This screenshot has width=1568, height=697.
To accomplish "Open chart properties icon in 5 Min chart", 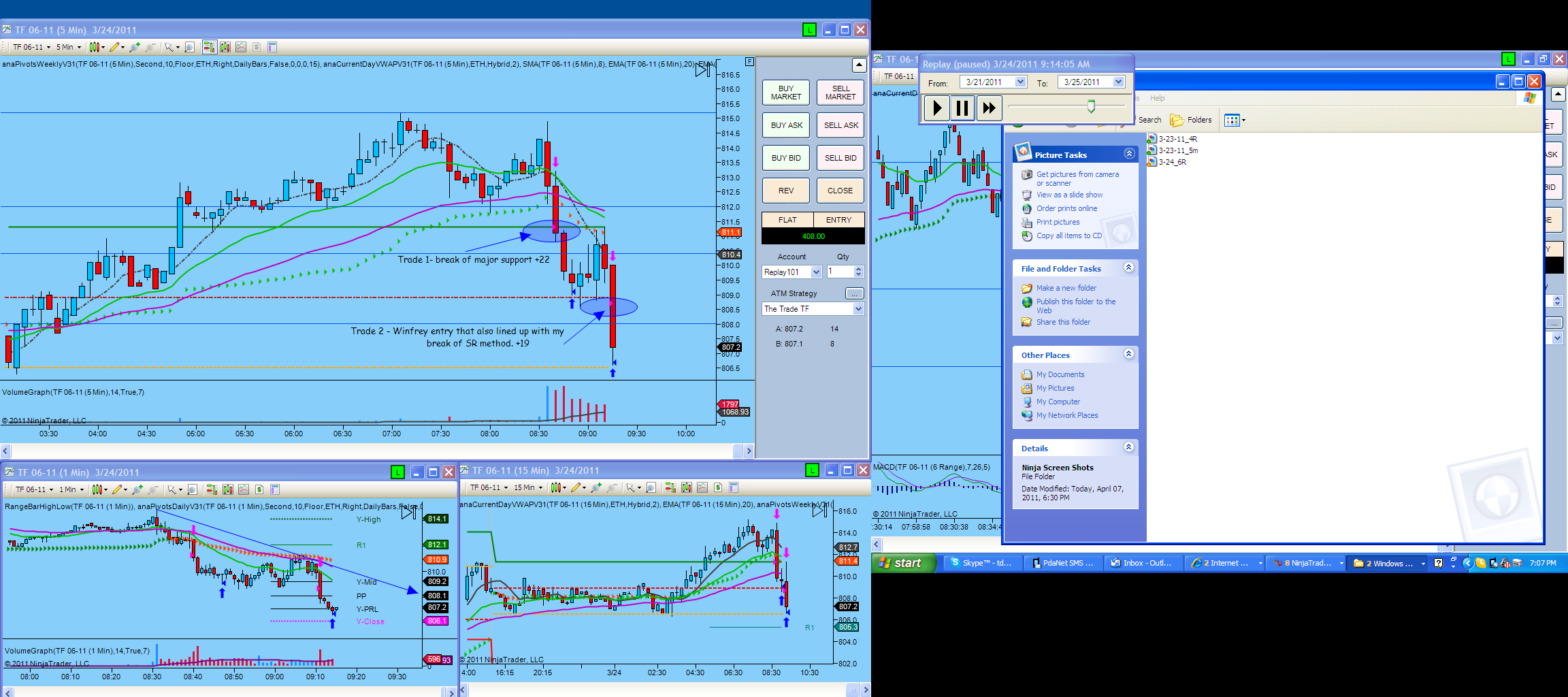I will (x=272, y=47).
